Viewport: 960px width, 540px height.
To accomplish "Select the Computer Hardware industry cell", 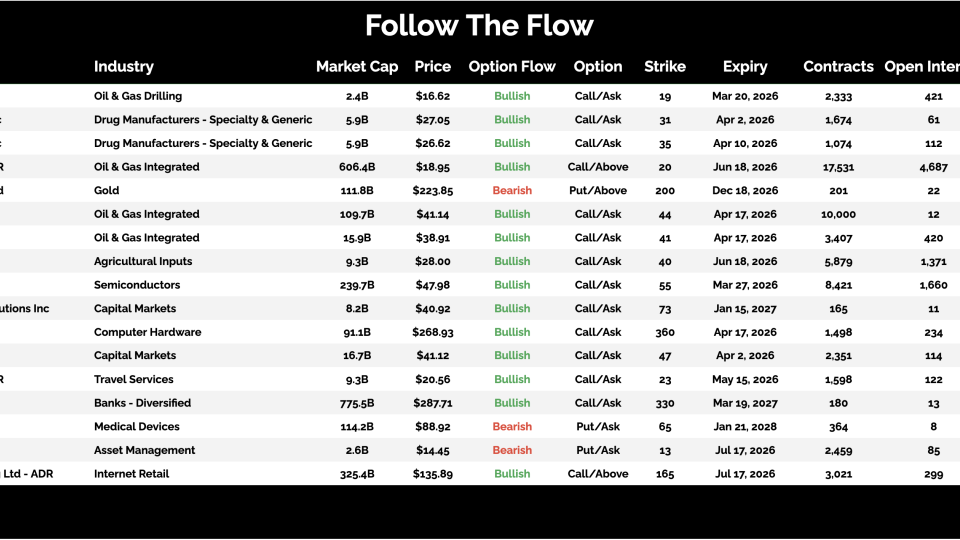I will tap(147, 332).
